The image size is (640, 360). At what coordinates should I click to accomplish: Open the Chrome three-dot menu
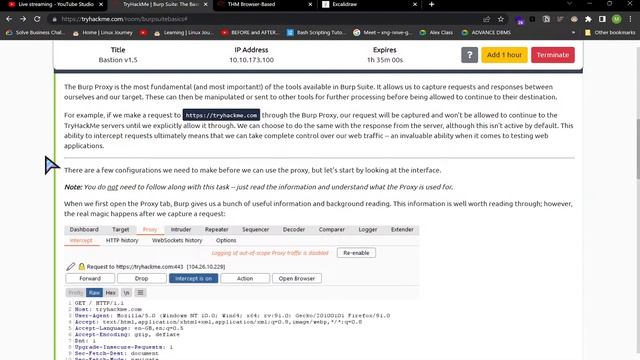click(631, 19)
